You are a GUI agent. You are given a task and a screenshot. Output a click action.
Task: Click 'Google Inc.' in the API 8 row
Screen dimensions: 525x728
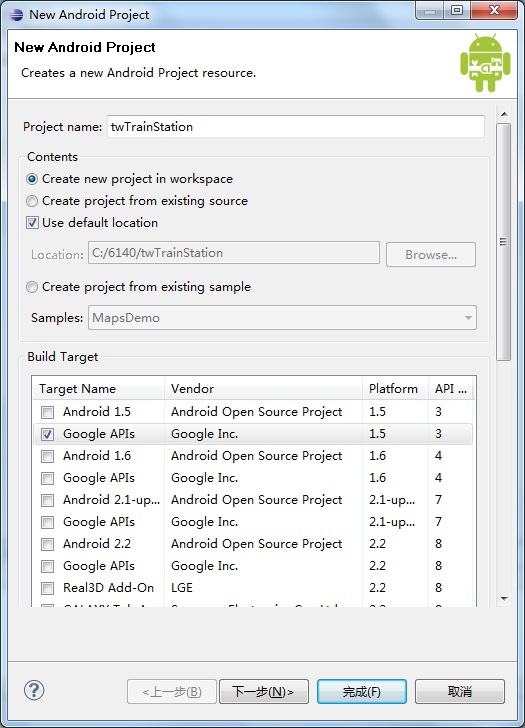[x=204, y=566]
